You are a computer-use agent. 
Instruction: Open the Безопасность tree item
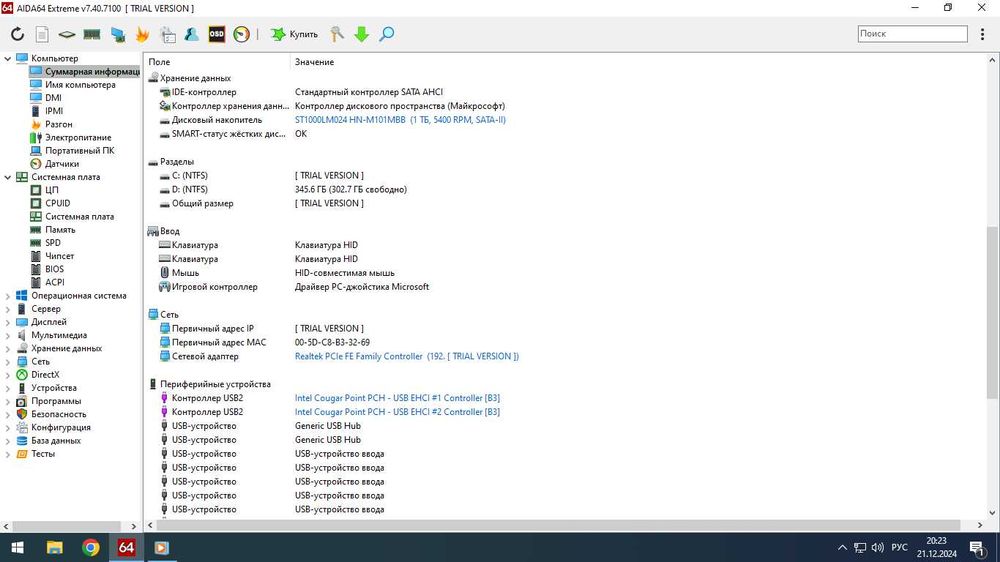tap(59, 415)
